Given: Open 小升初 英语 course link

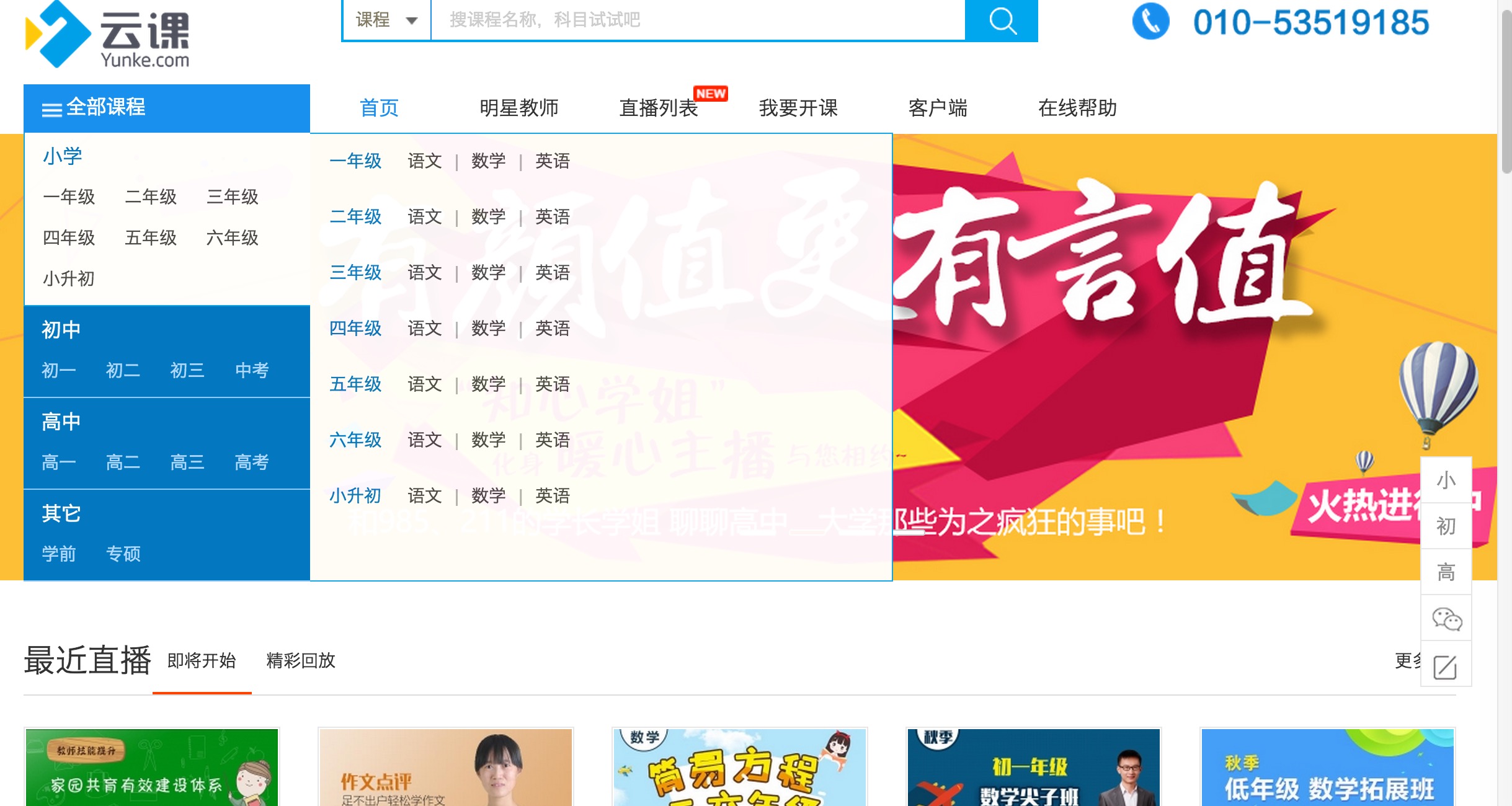Looking at the screenshot, I should 552,496.
